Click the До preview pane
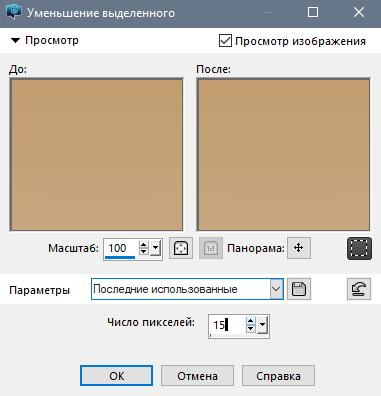The width and height of the screenshot is (381, 396). [x=96, y=155]
